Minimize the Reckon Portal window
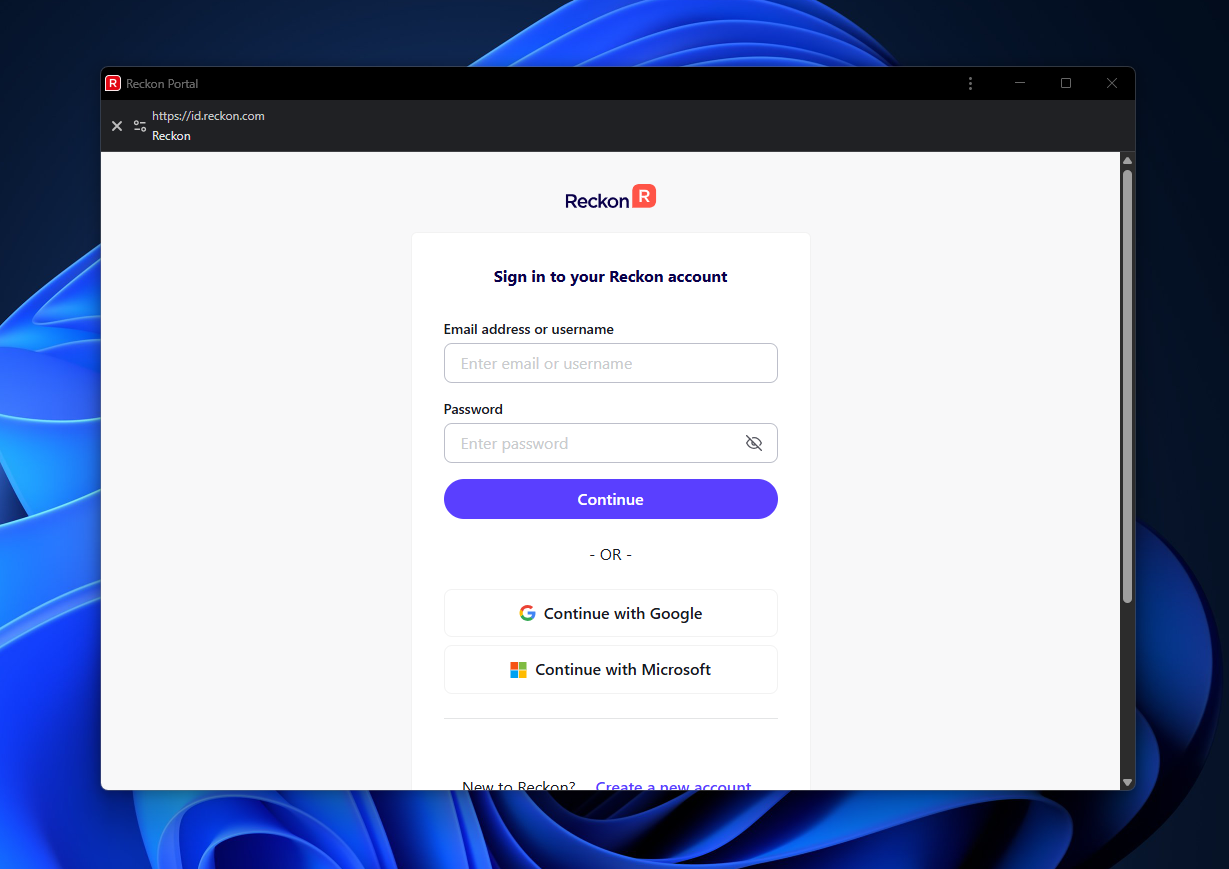This screenshot has width=1229, height=869. click(x=1020, y=84)
